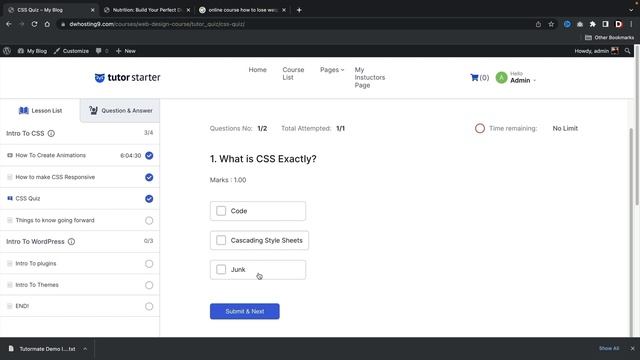
Task: Open the extensions puzzle icon
Action: pos(593,24)
